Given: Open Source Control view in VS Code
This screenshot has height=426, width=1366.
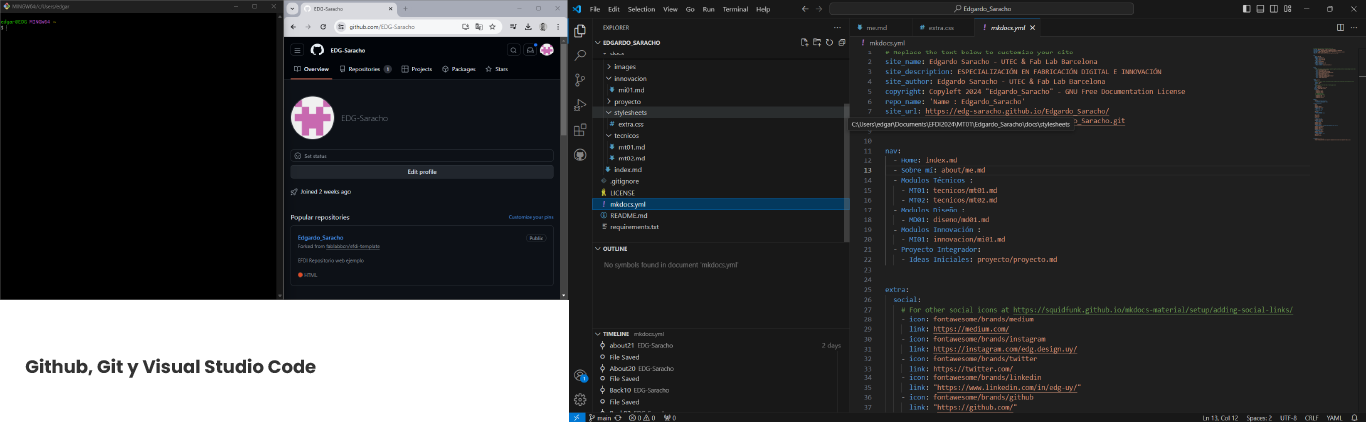Looking at the screenshot, I should point(580,80).
